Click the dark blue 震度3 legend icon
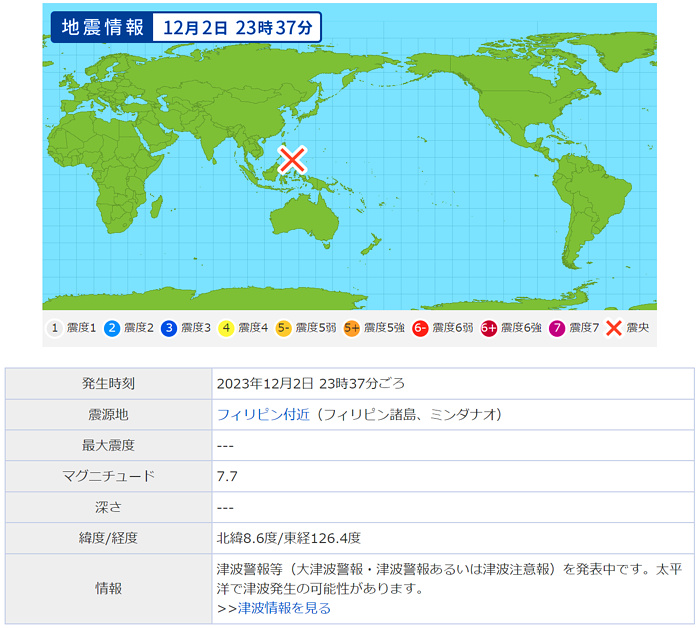700x628 pixels. (x=169, y=329)
